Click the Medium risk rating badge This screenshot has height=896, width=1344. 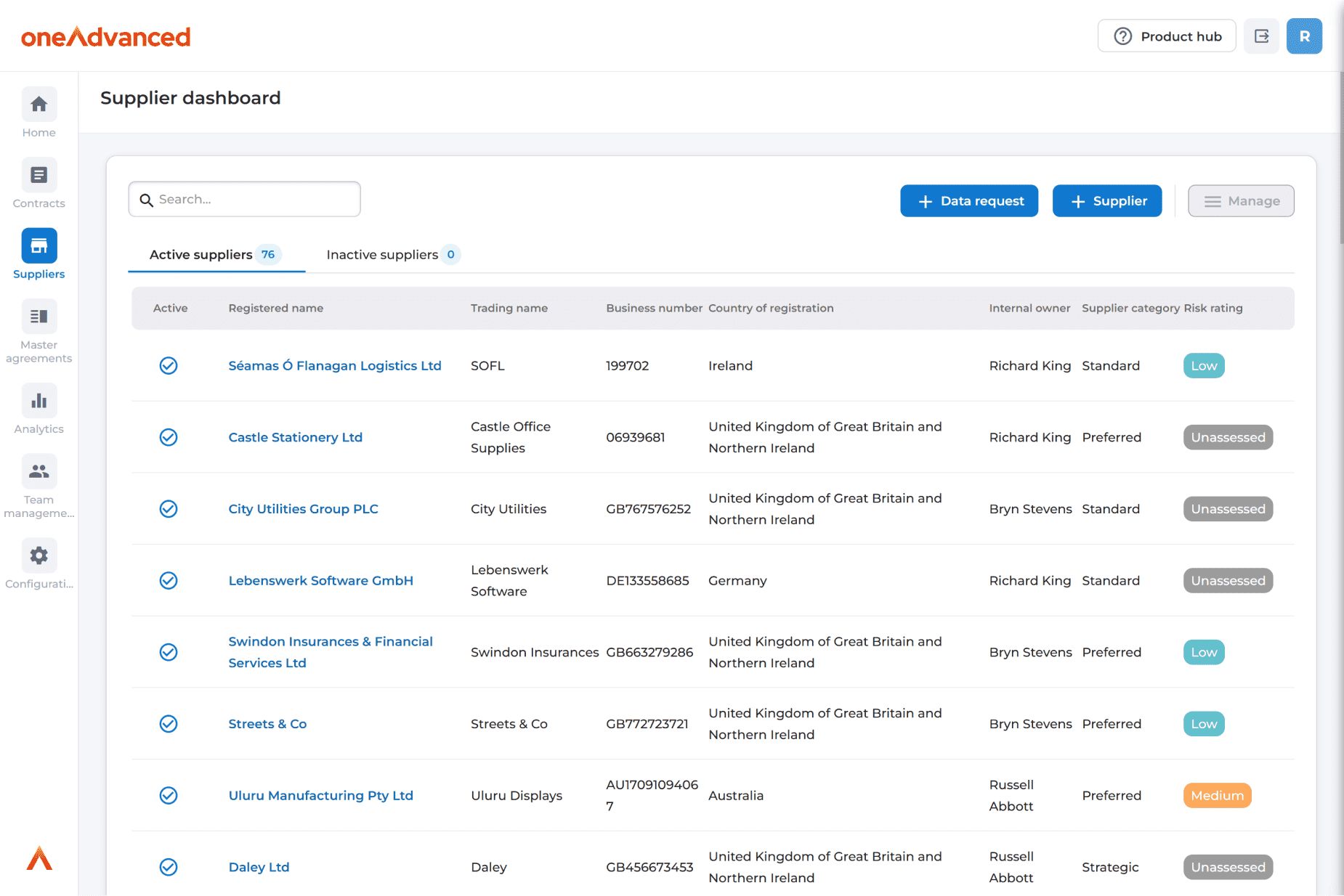tap(1217, 796)
